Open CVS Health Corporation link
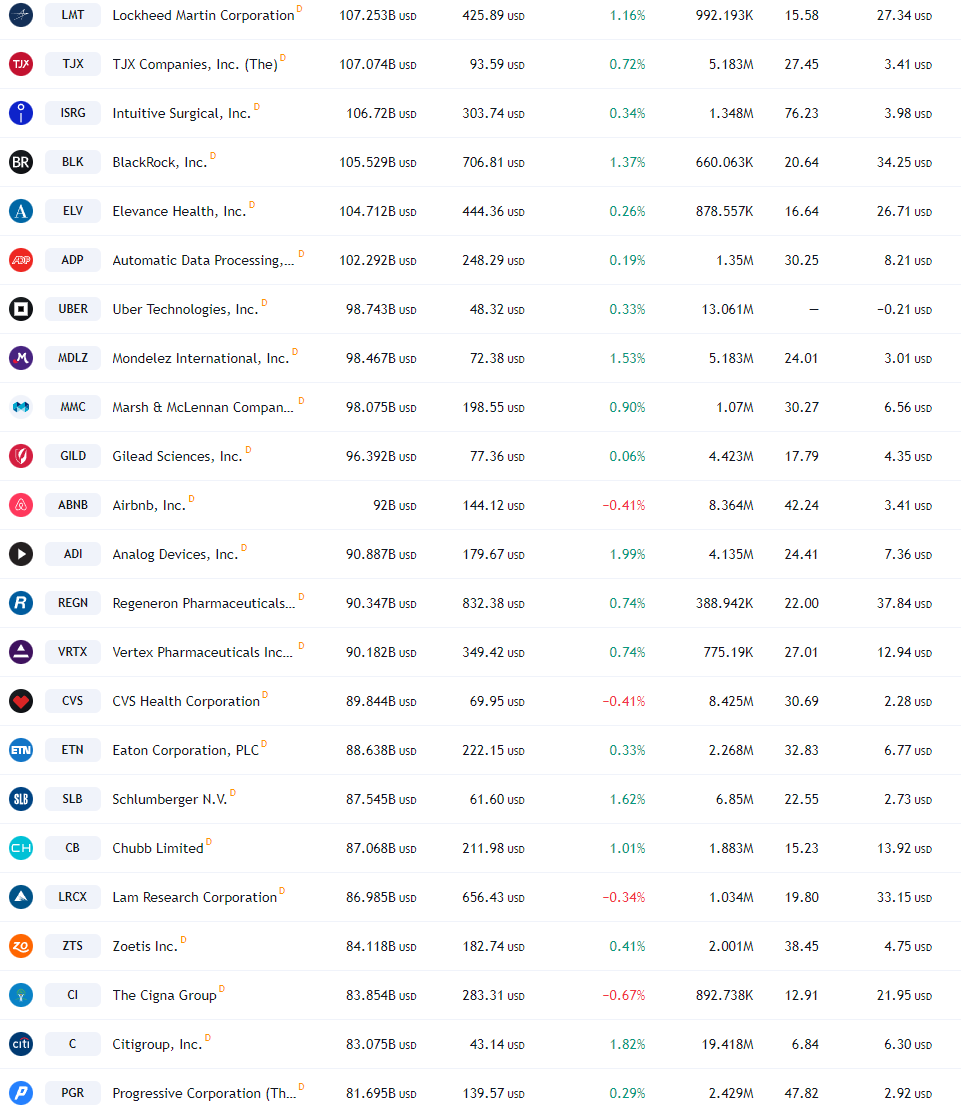 187,701
